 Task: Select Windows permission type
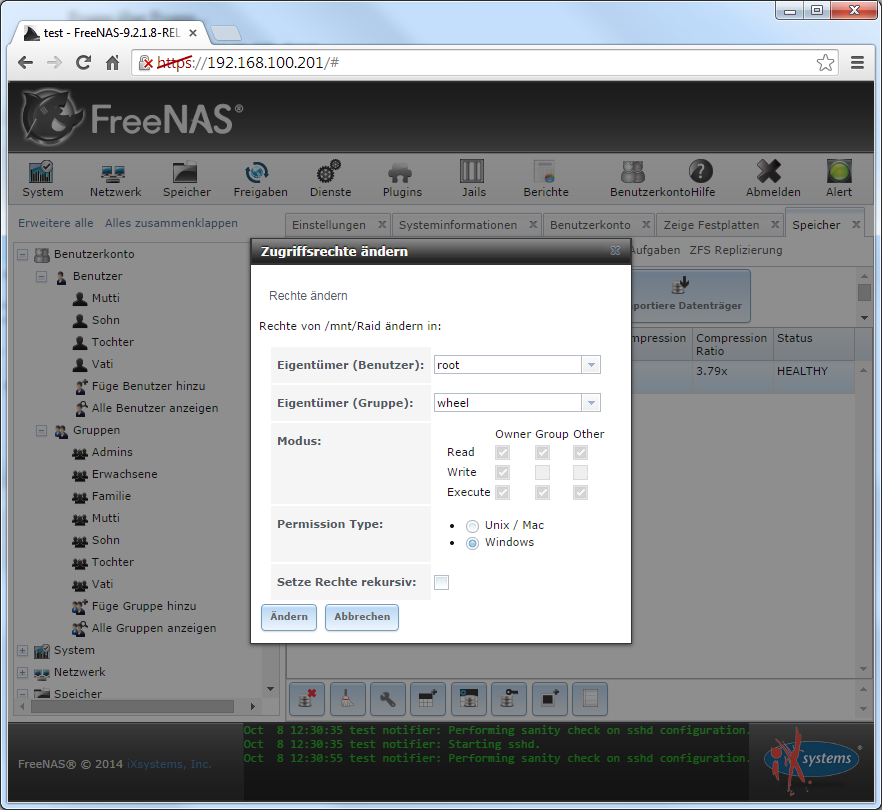click(x=472, y=543)
